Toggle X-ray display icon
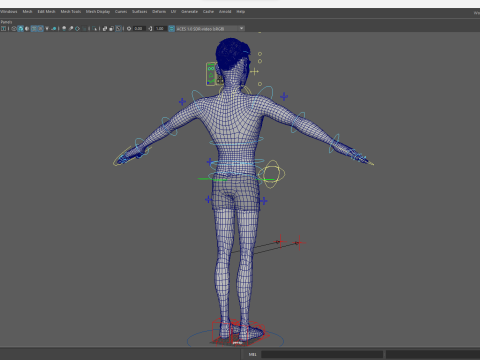 104,29
